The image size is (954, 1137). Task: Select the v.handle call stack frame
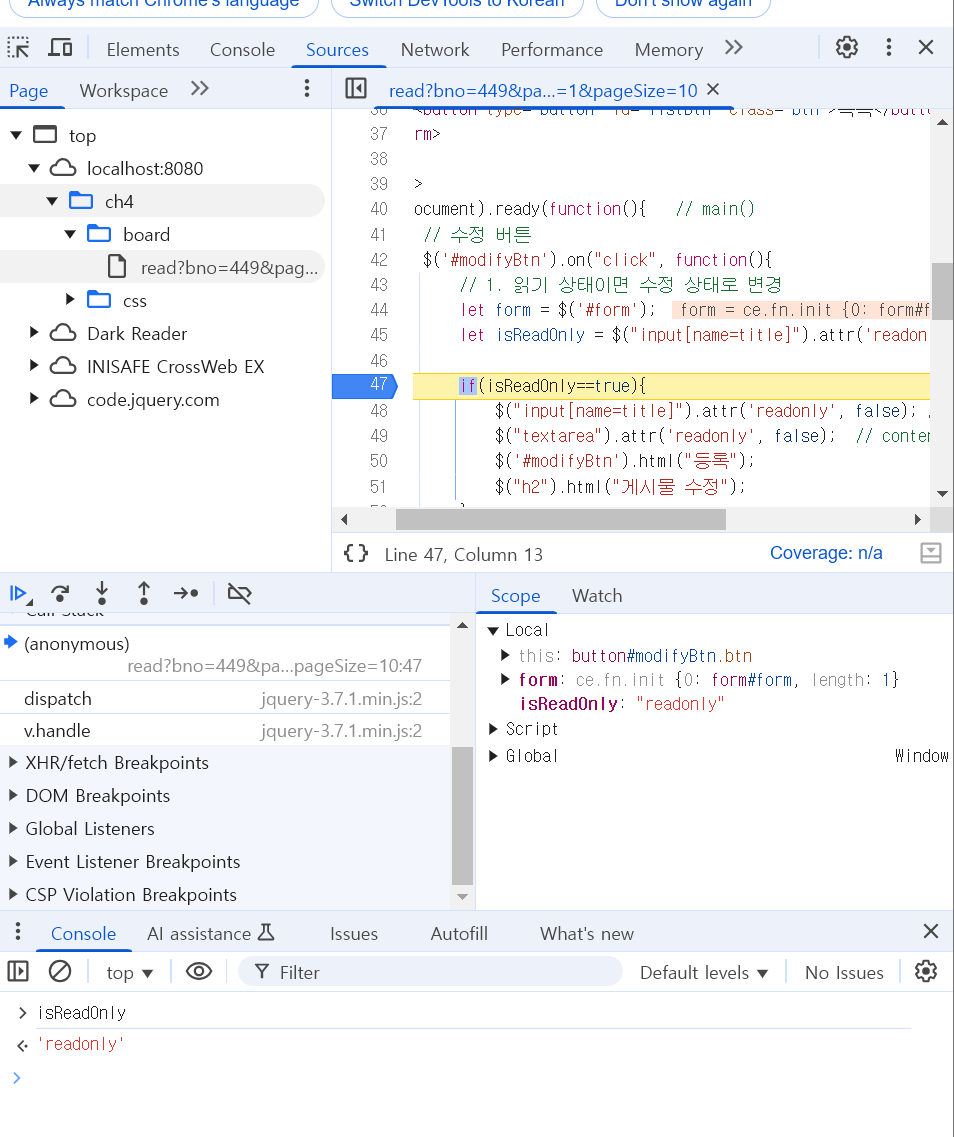[225, 730]
